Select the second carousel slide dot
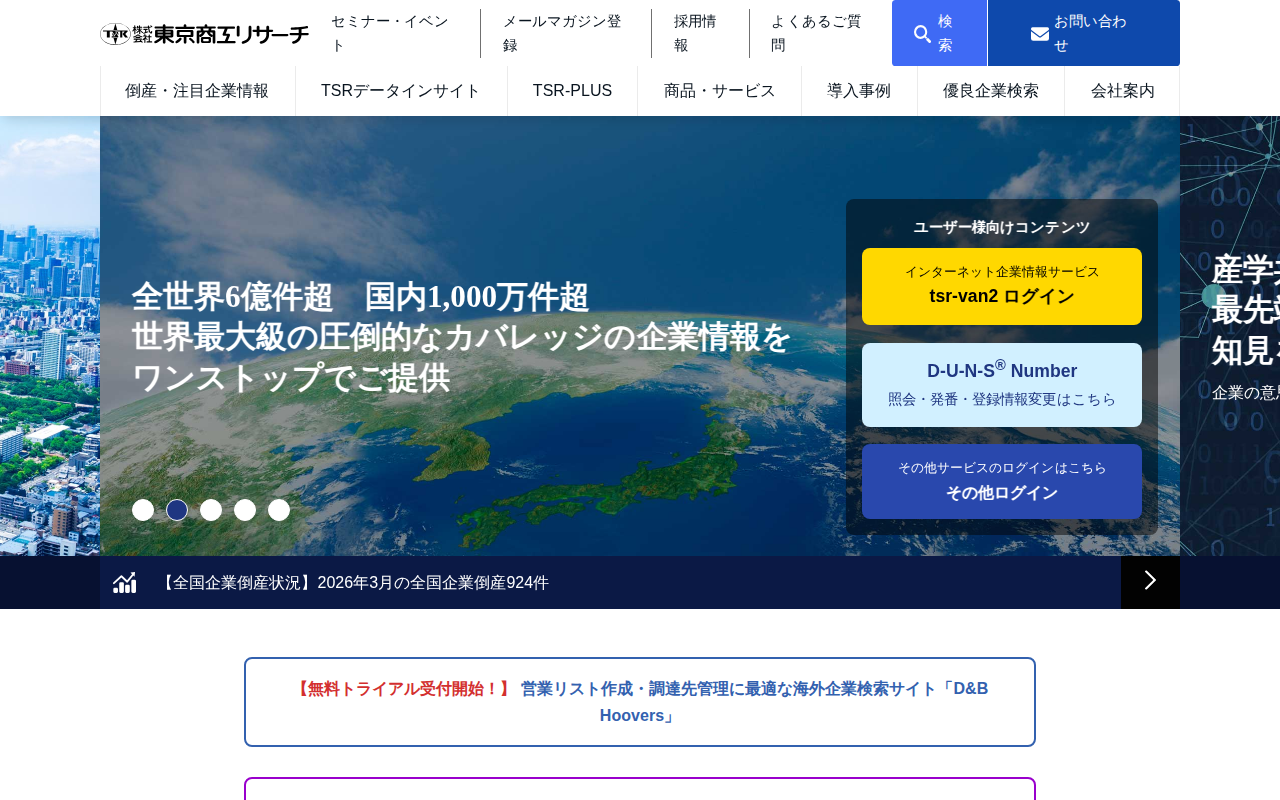This screenshot has width=1280, height=800. [177, 510]
